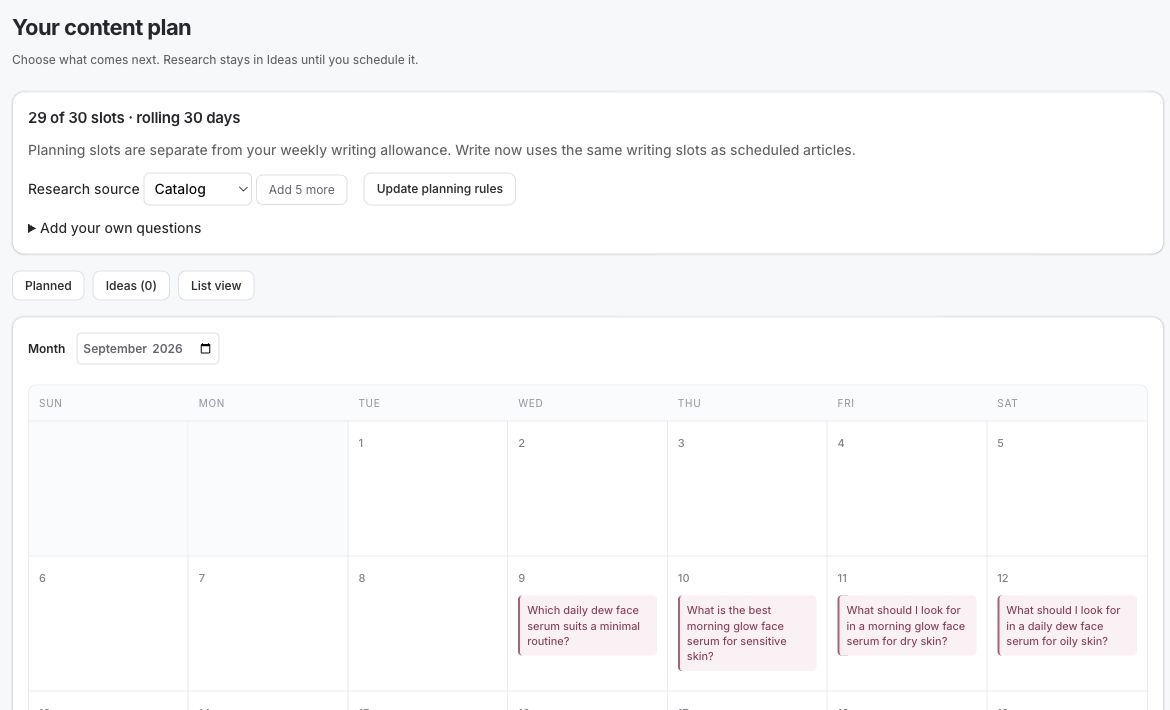Screen dimensions: 1170x710
Task: Click the 'Planning slots are separate' description text
Action: 442,150
